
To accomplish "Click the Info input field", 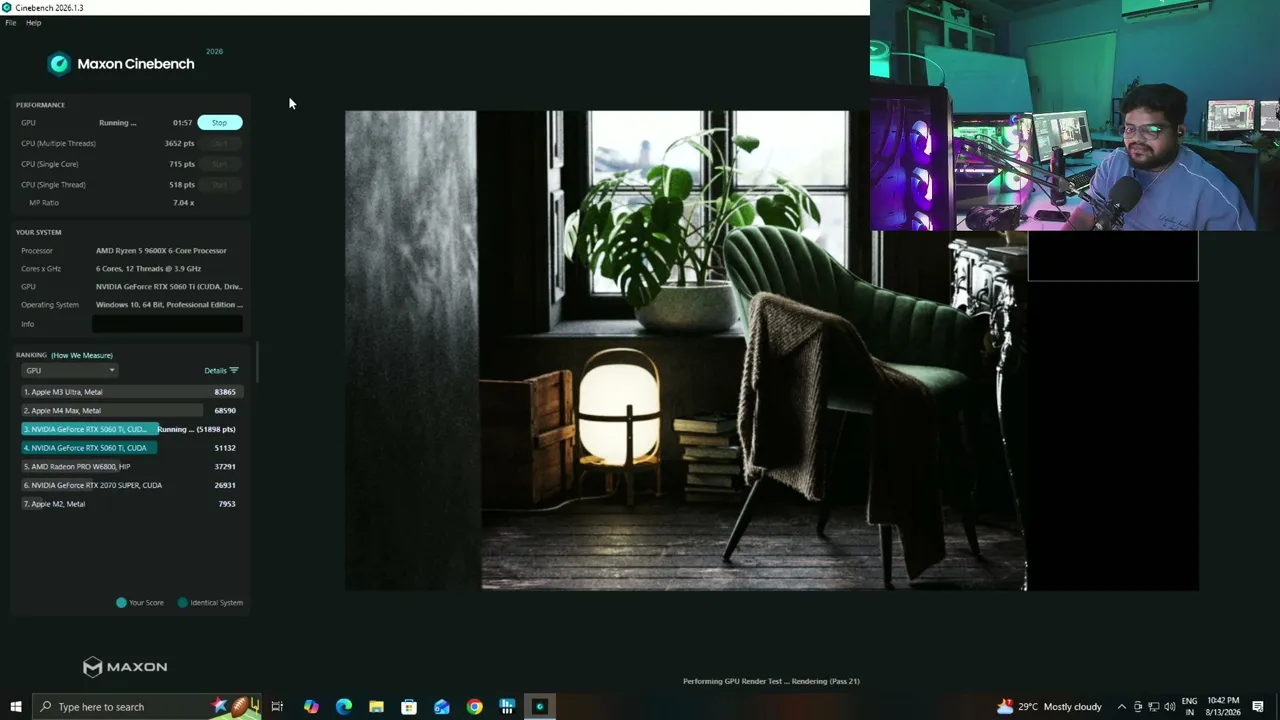I will 167,324.
